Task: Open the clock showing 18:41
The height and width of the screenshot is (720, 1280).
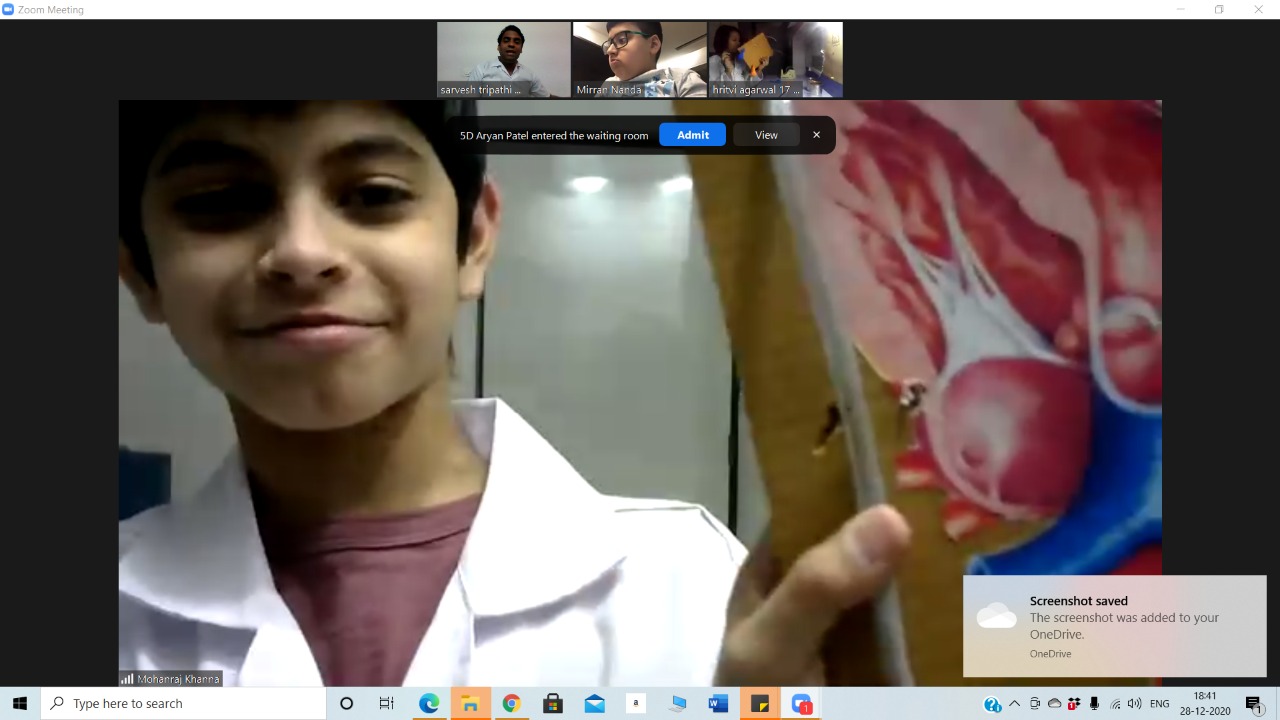Action: 1205,703
